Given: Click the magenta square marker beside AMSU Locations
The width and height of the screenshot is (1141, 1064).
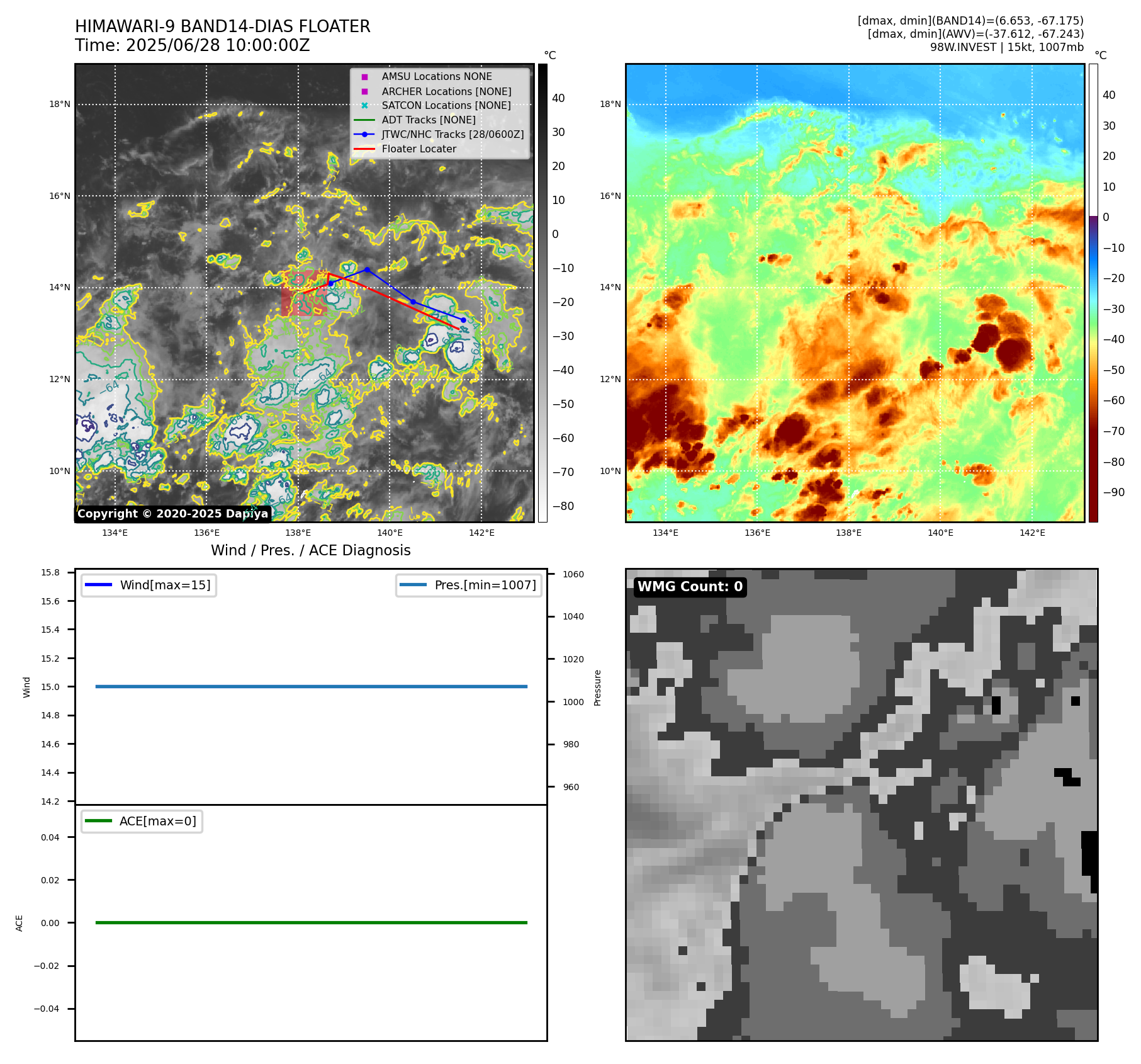Looking at the screenshot, I should click(364, 77).
